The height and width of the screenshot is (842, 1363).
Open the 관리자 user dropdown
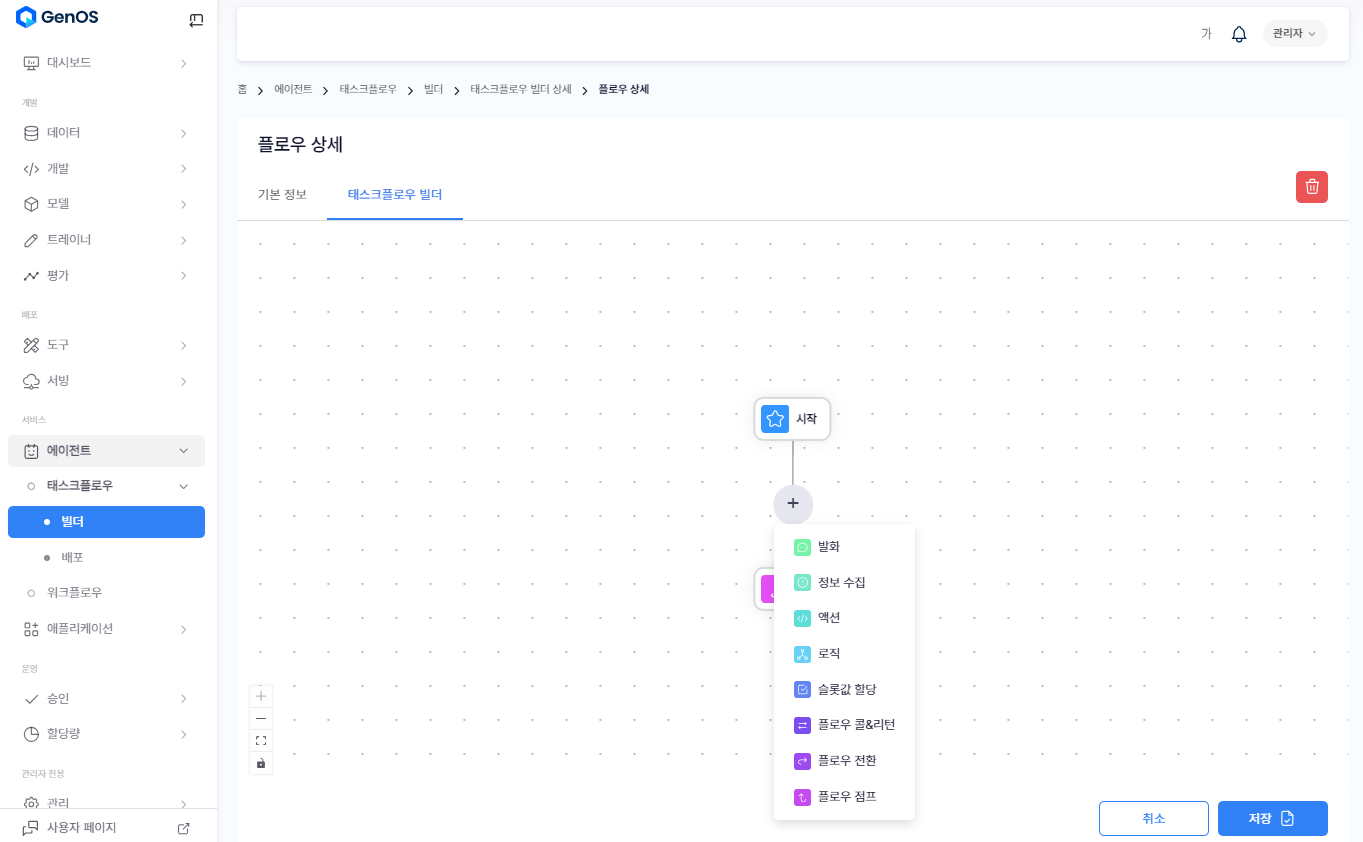pos(1294,34)
